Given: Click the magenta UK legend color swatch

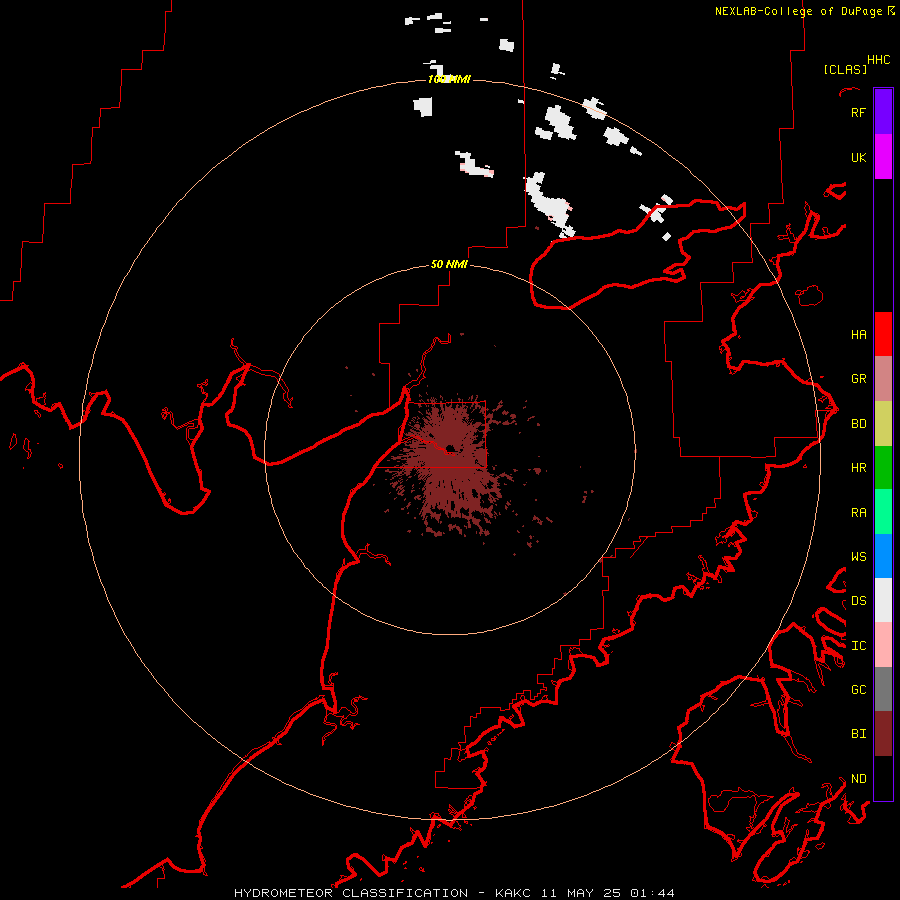Looking at the screenshot, I should 883,157.
